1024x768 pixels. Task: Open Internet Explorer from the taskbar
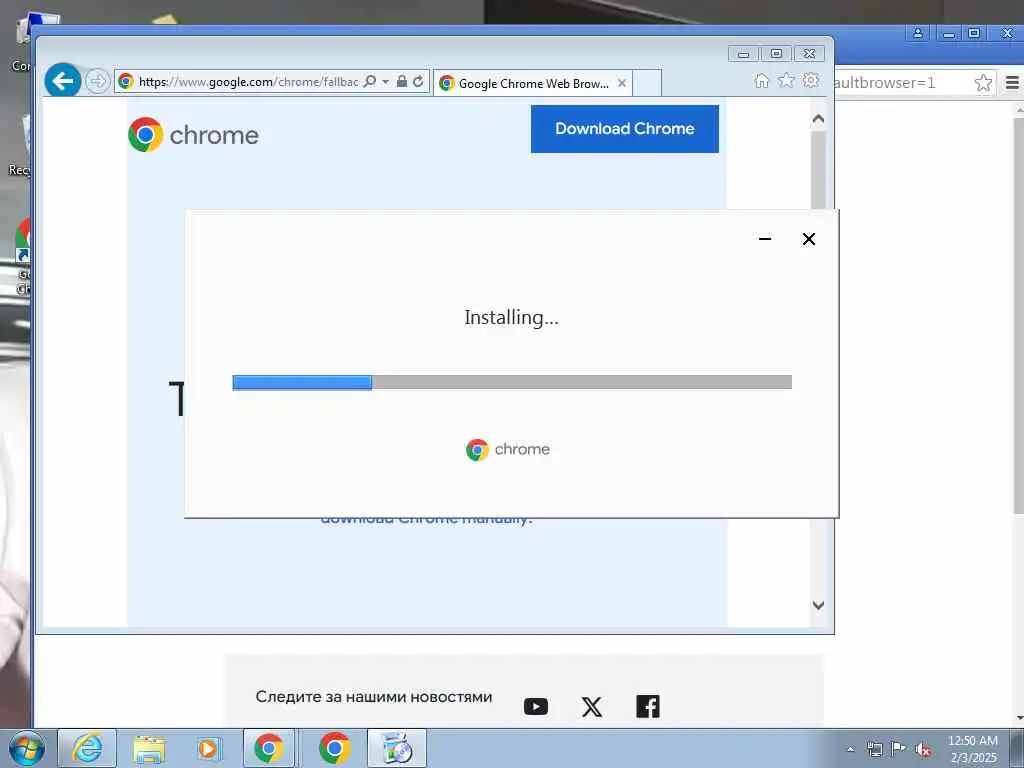click(x=87, y=748)
